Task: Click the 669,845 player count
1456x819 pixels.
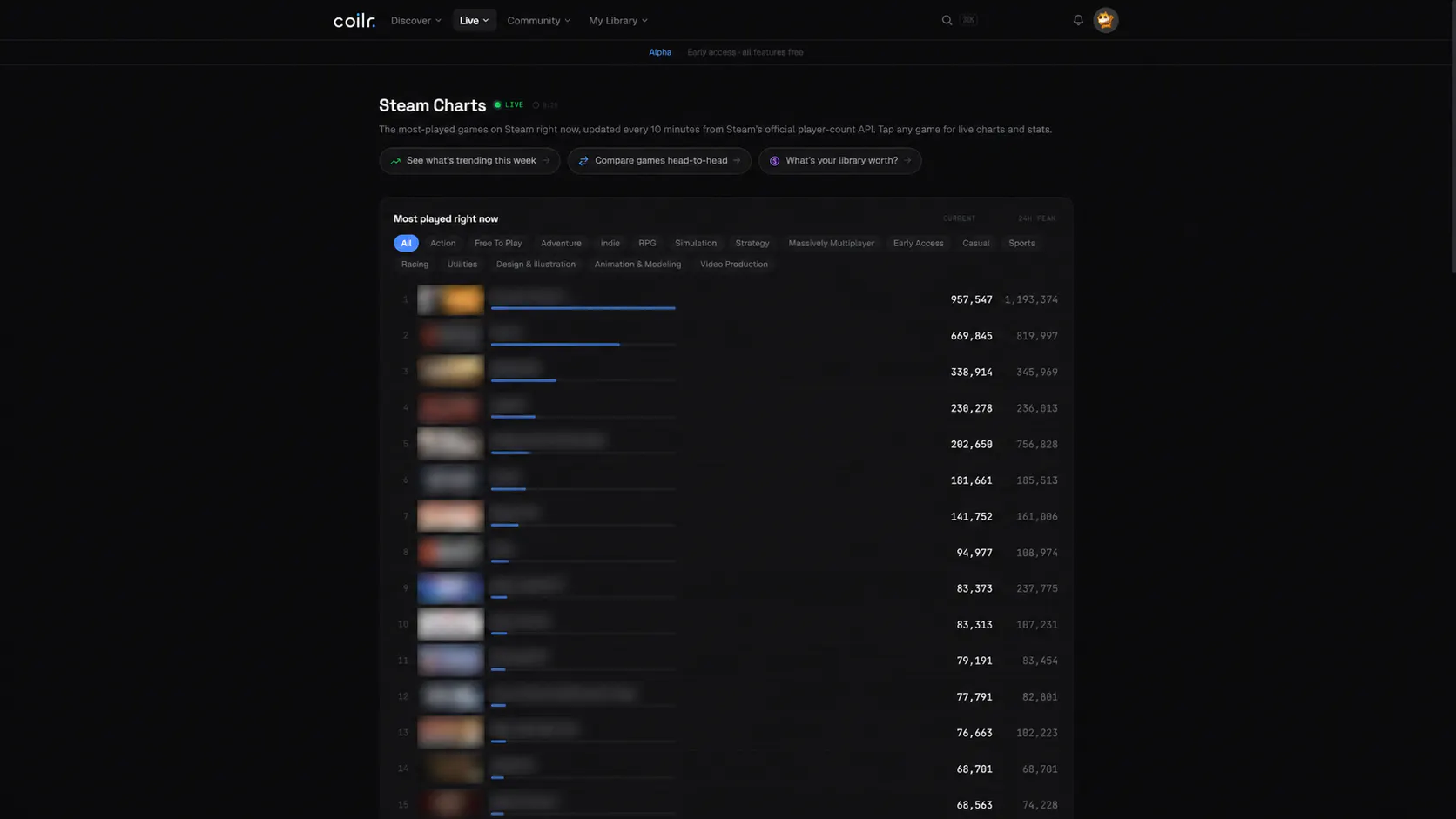Action: (x=971, y=336)
